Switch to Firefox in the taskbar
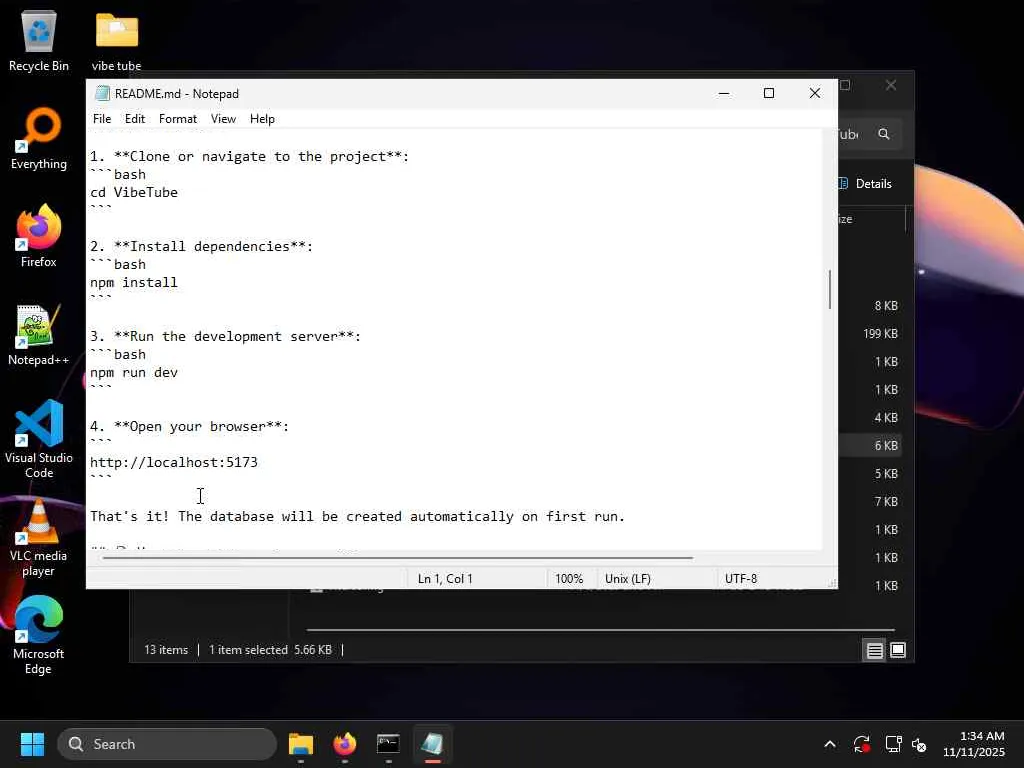 [345, 744]
